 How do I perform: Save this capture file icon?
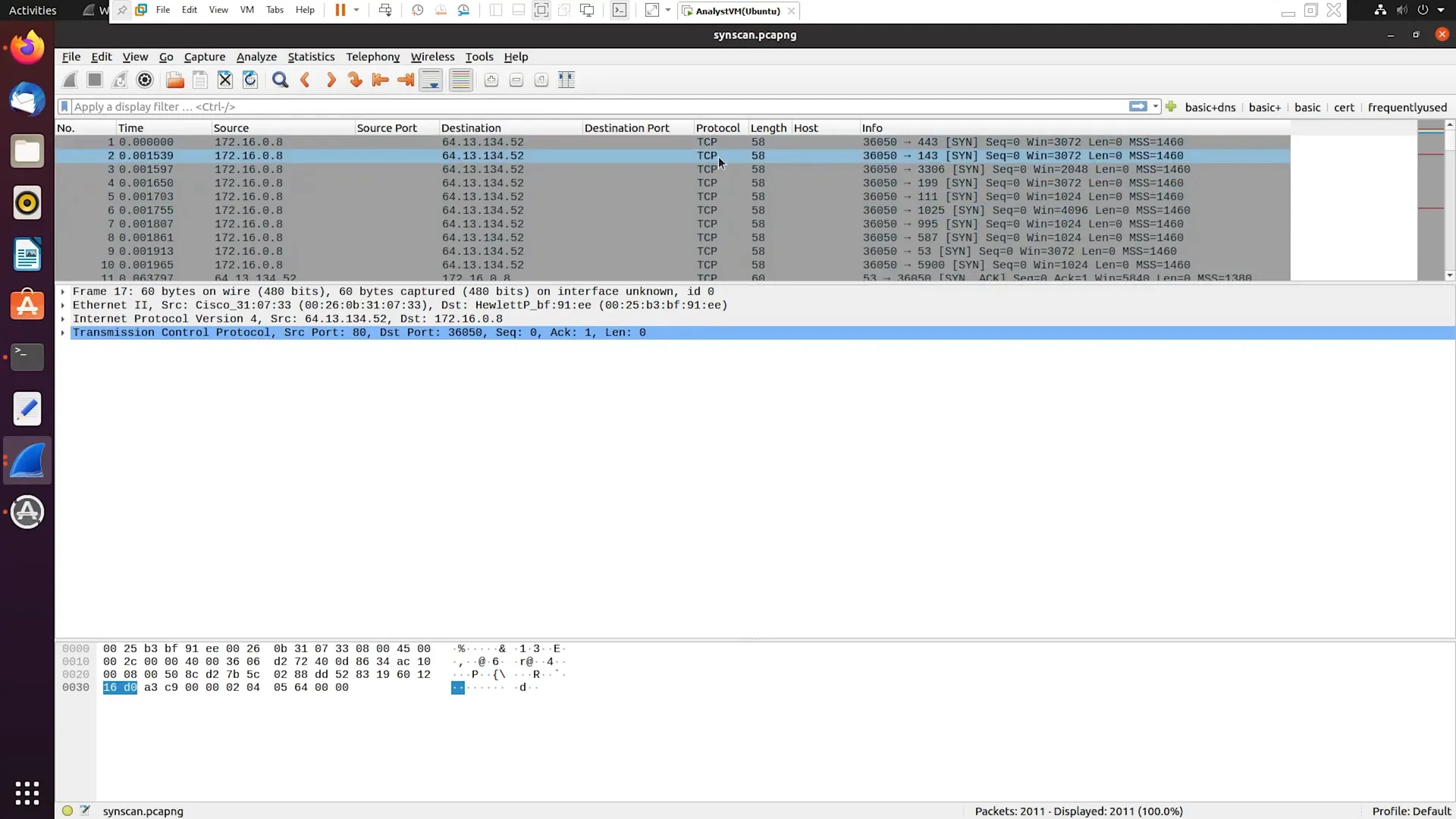(x=200, y=80)
